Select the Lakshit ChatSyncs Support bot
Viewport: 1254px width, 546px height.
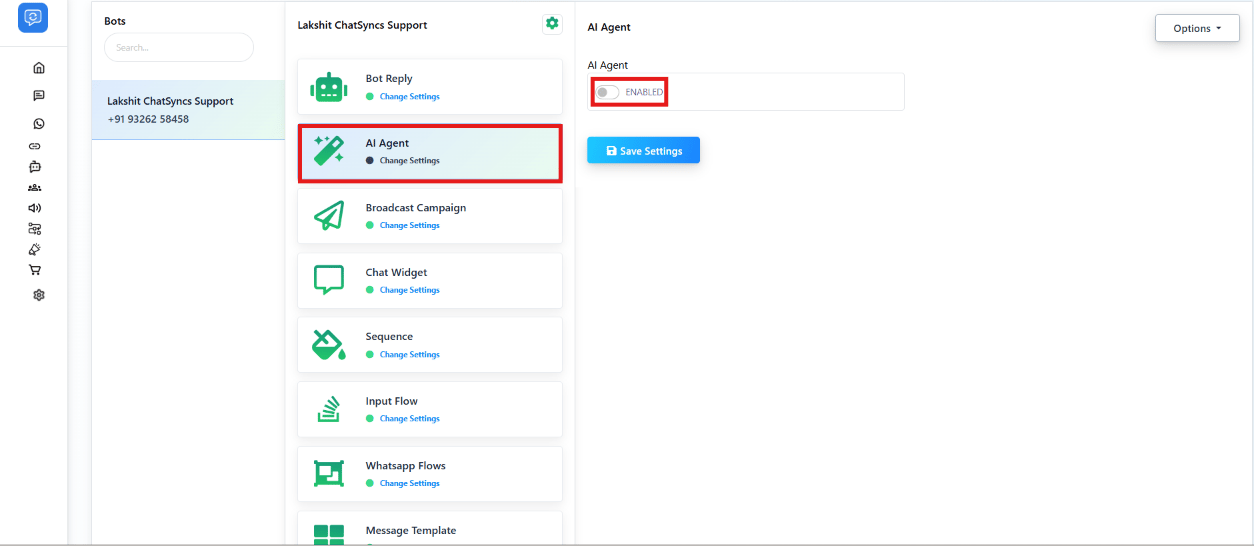[x=188, y=110]
